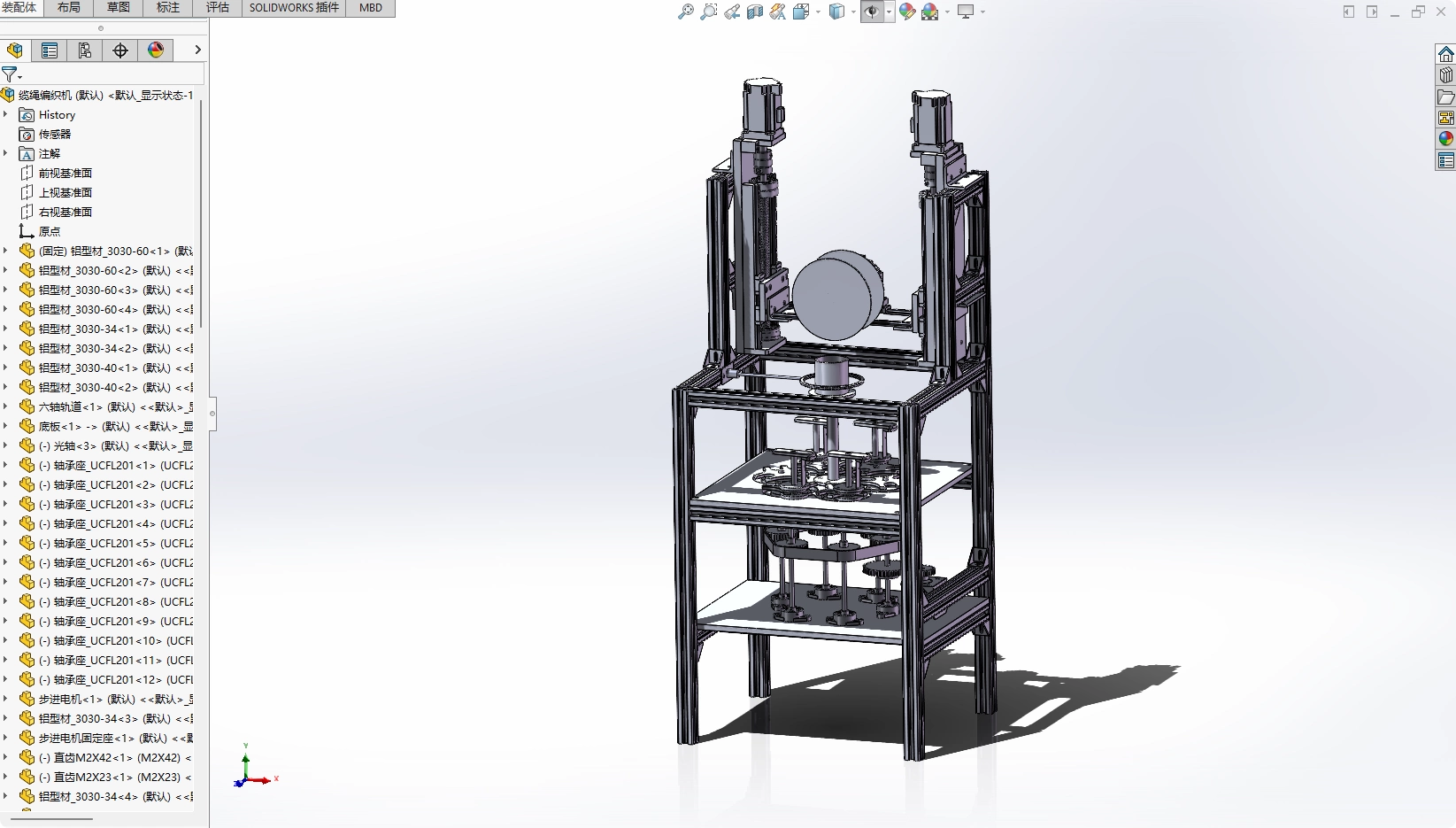Select the 步进电机固定座<1> component
The width and height of the screenshot is (1456, 828).
[x=106, y=739]
